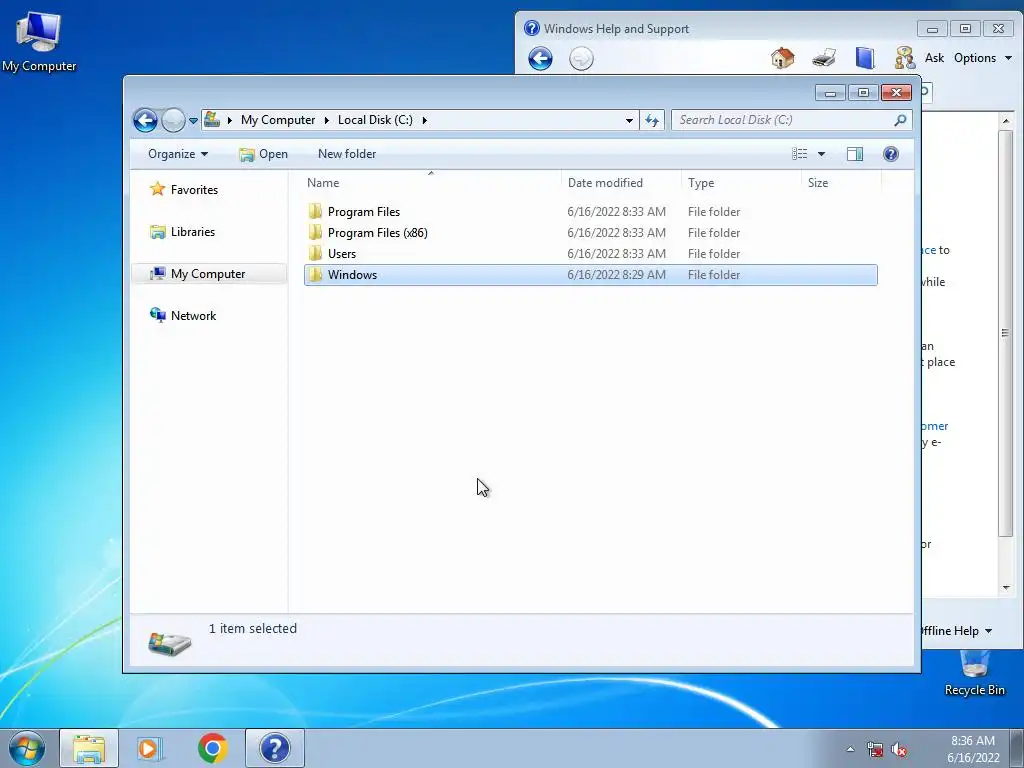
Task: Open Favorites in navigation pane
Action: 194,189
